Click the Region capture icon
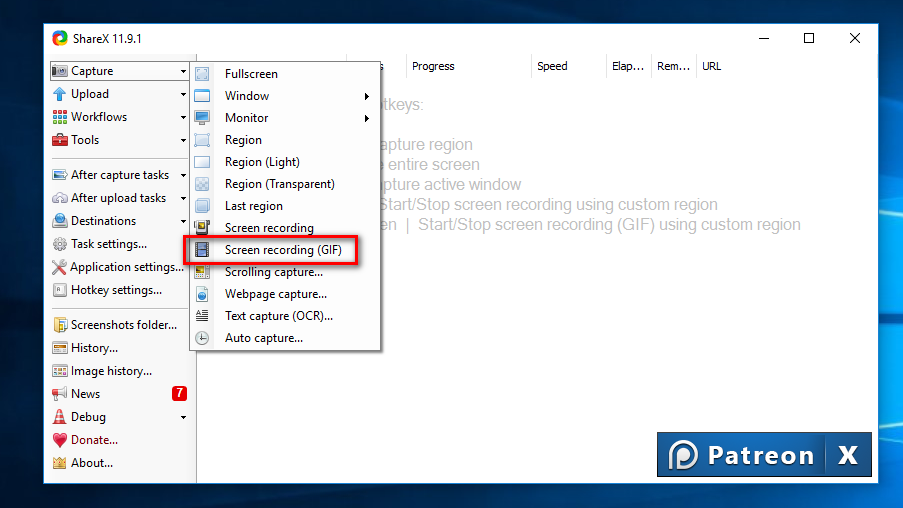The width and height of the screenshot is (903, 508). pyautogui.click(x=202, y=140)
